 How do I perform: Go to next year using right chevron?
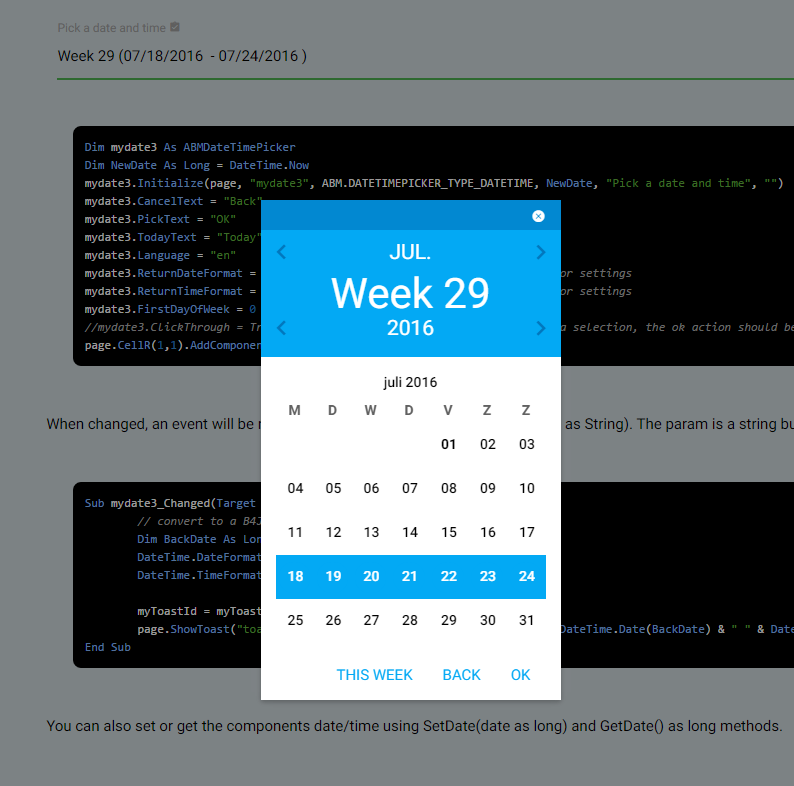pyautogui.click(x=541, y=328)
